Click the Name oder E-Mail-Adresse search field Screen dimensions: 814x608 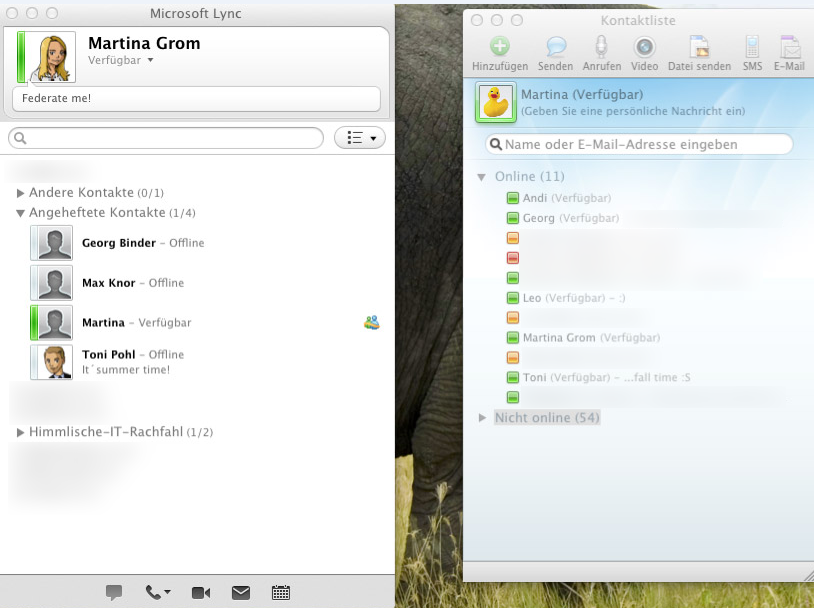point(640,145)
